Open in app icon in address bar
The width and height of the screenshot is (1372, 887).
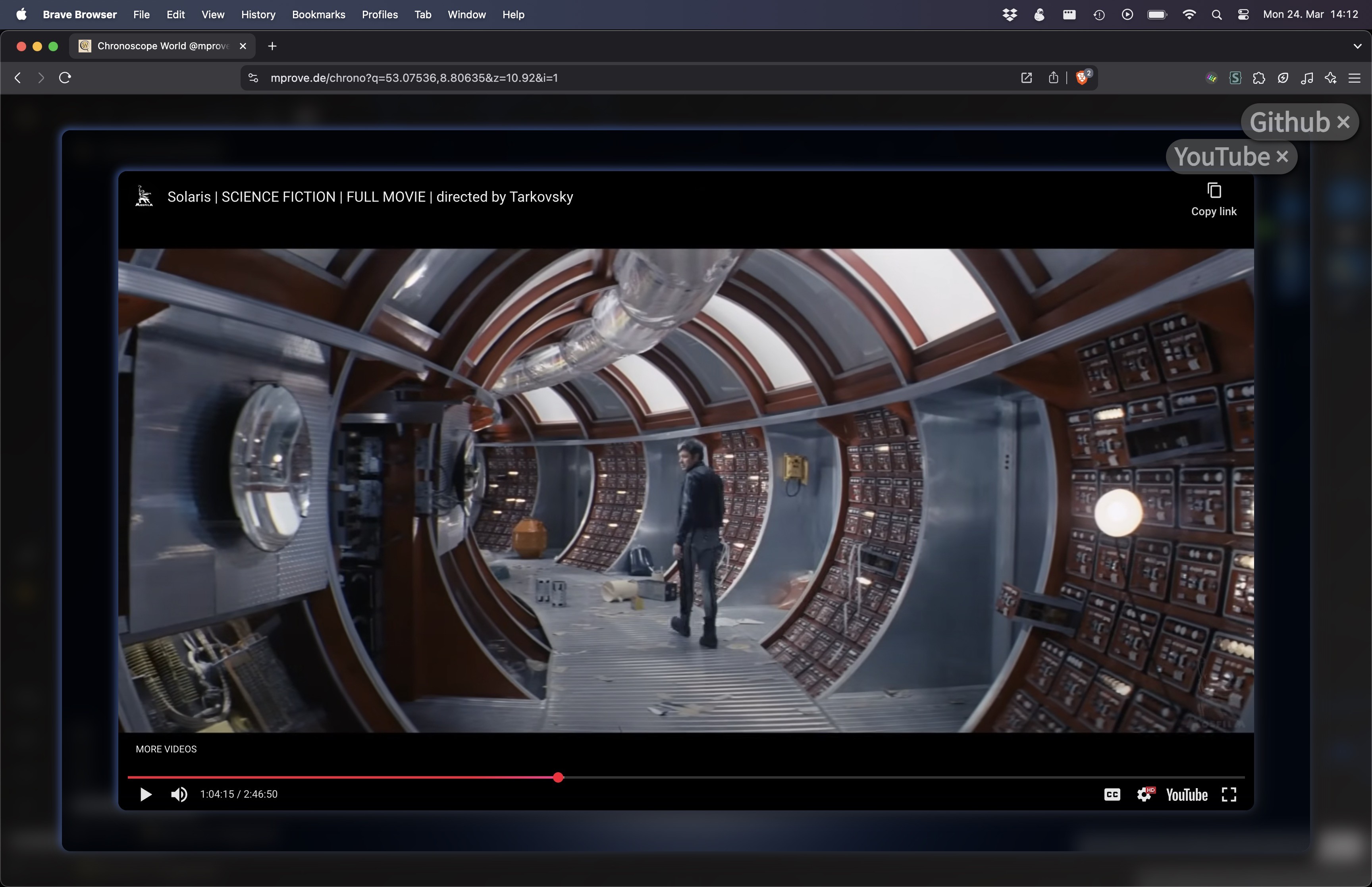[x=1026, y=78]
